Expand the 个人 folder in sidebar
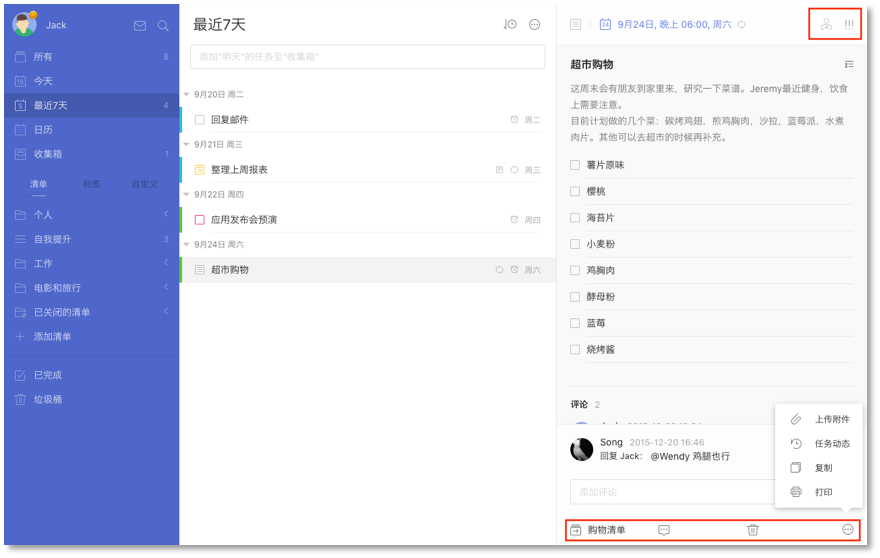The image size is (880, 558). [166, 214]
